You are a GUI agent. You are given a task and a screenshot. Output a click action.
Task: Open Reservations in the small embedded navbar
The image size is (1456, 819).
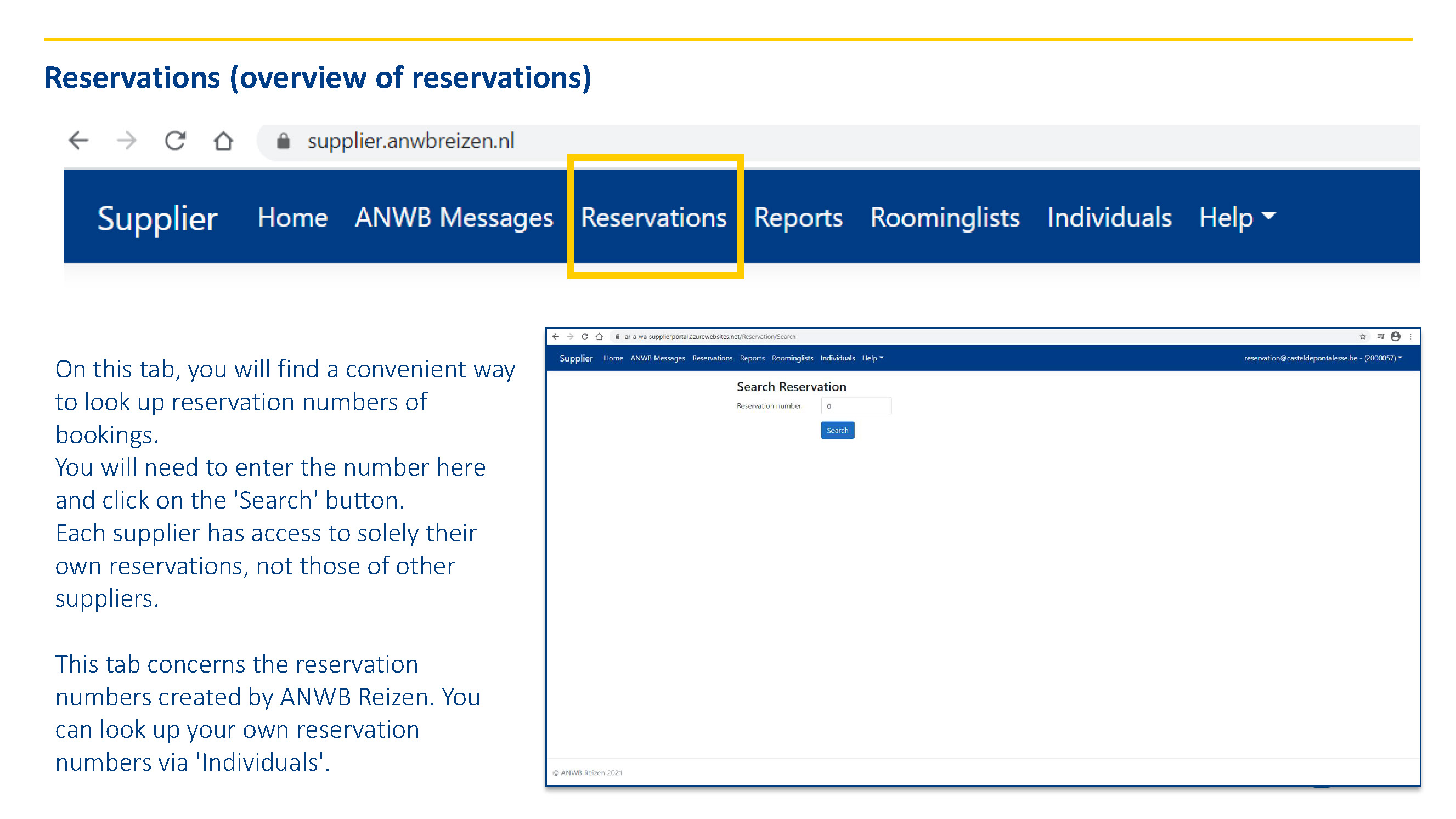click(x=712, y=358)
